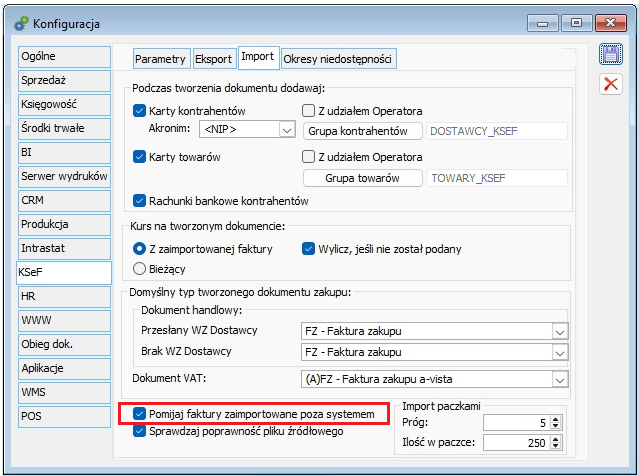This screenshot has width=639, height=476.
Task: Expand Brak WZ Dostawcy dropdown
Action: click(560, 353)
